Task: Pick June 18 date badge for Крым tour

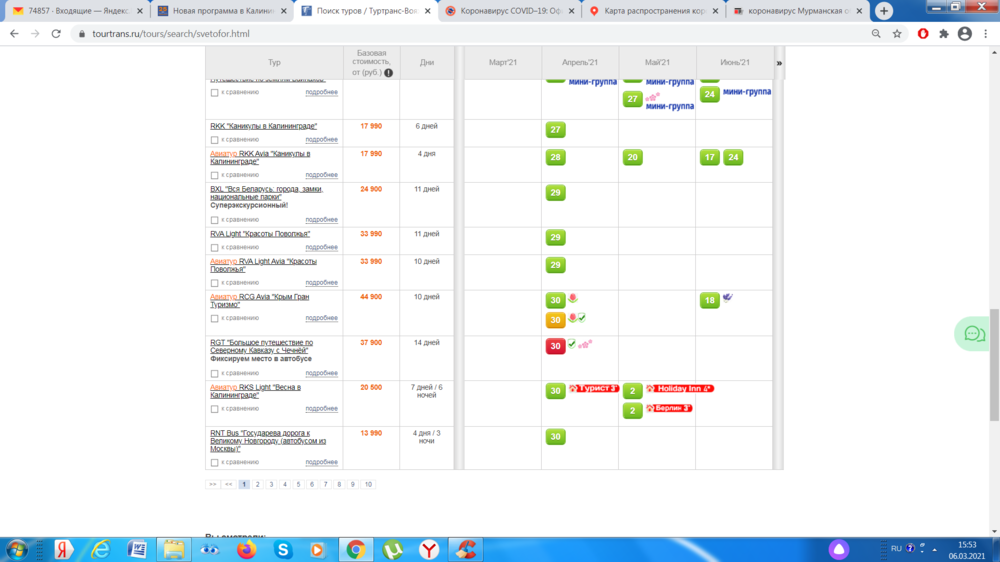Action: tap(709, 301)
